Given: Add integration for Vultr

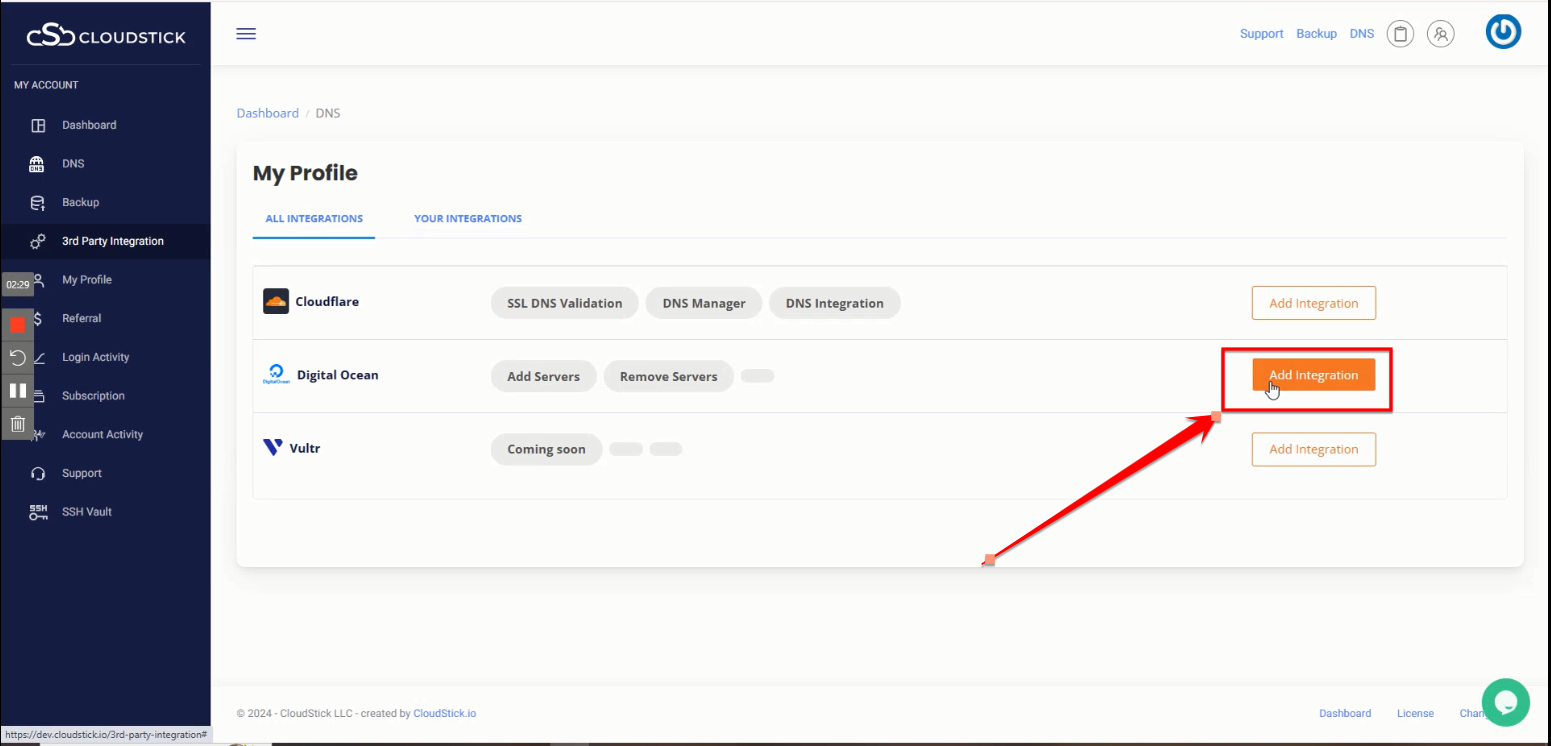Looking at the screenshot, I should click(x=1313, y=449).
